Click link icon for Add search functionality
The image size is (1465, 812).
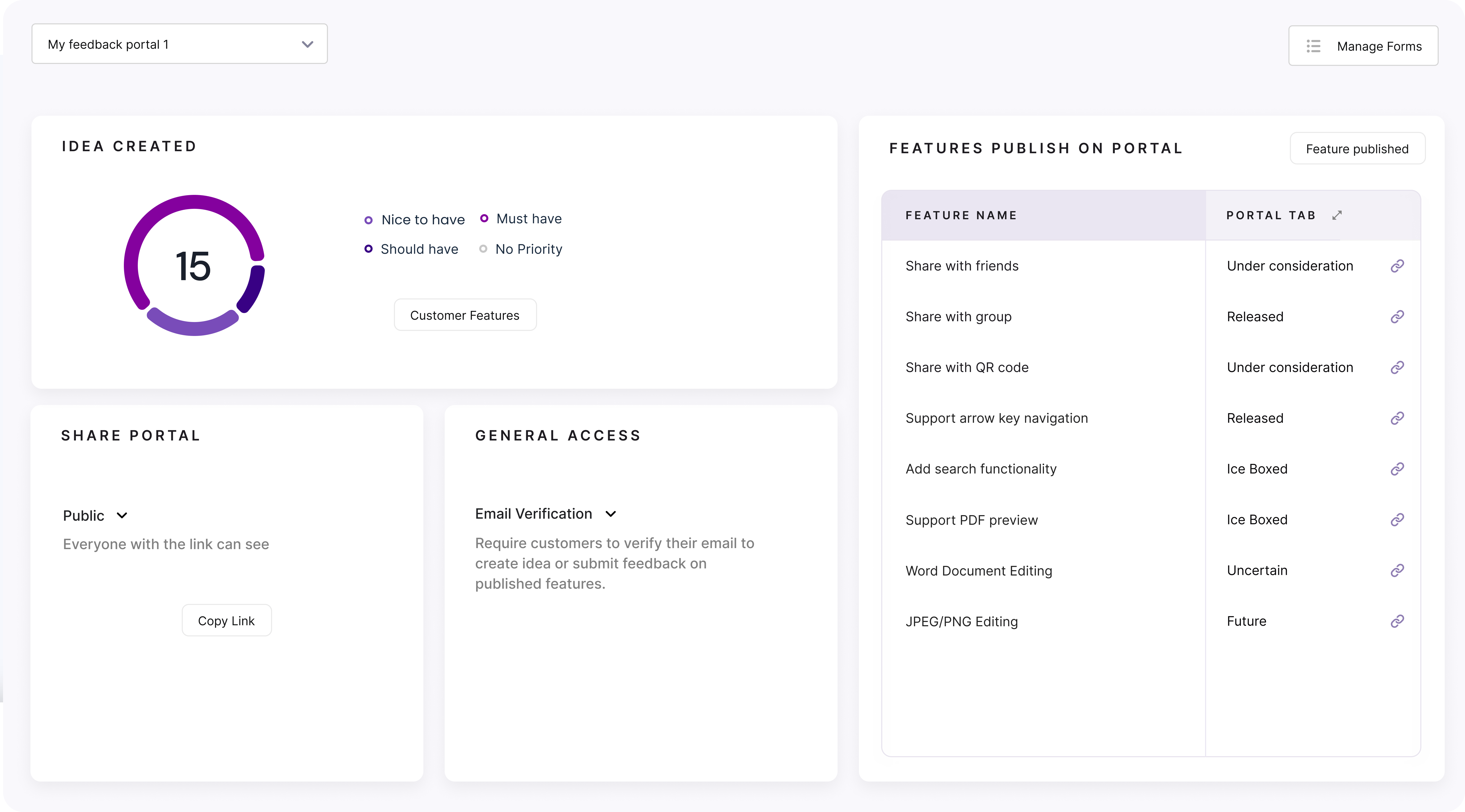tap(1397, 469)
